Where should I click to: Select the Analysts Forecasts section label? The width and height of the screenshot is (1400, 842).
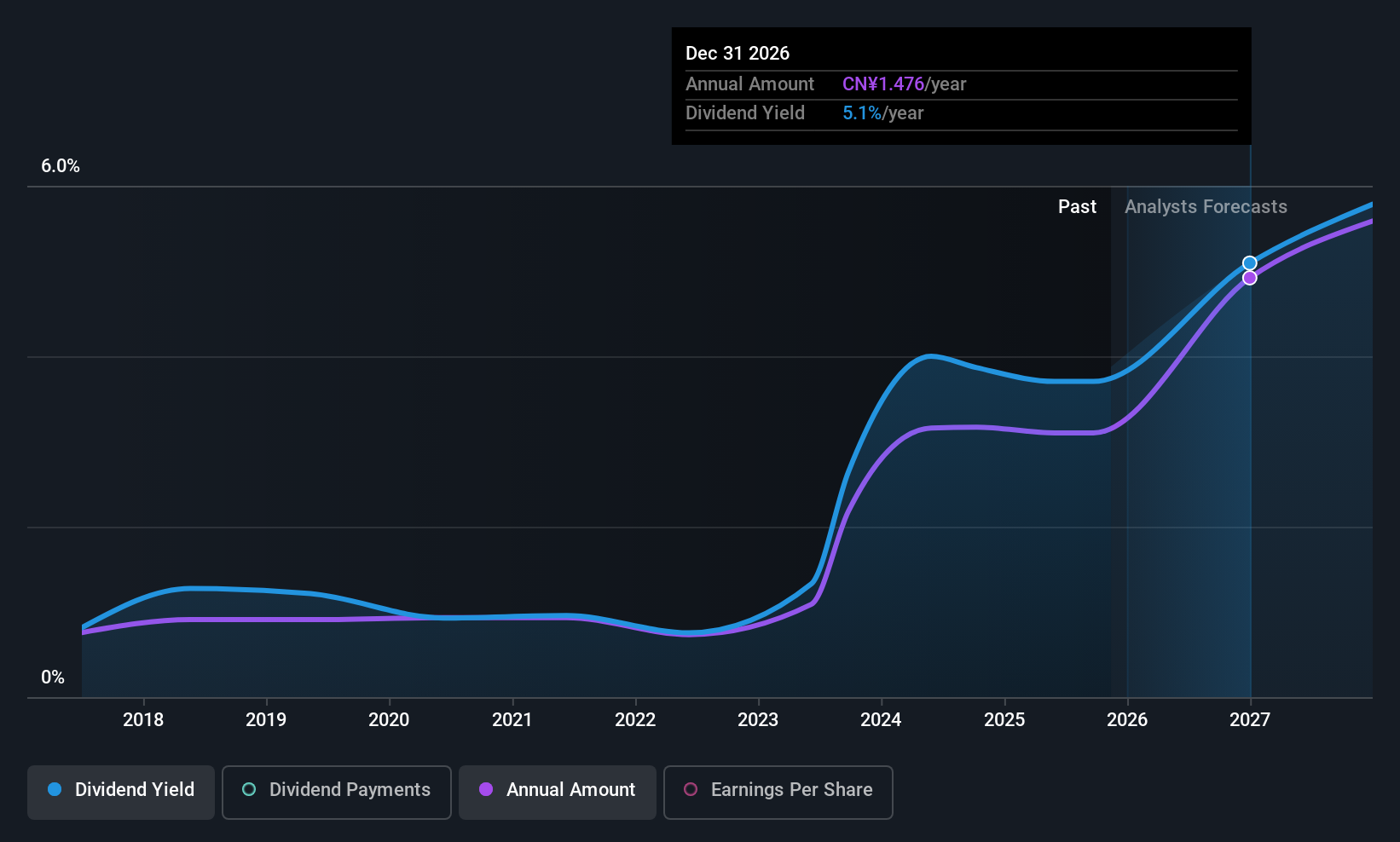[x=1206, y=206]
